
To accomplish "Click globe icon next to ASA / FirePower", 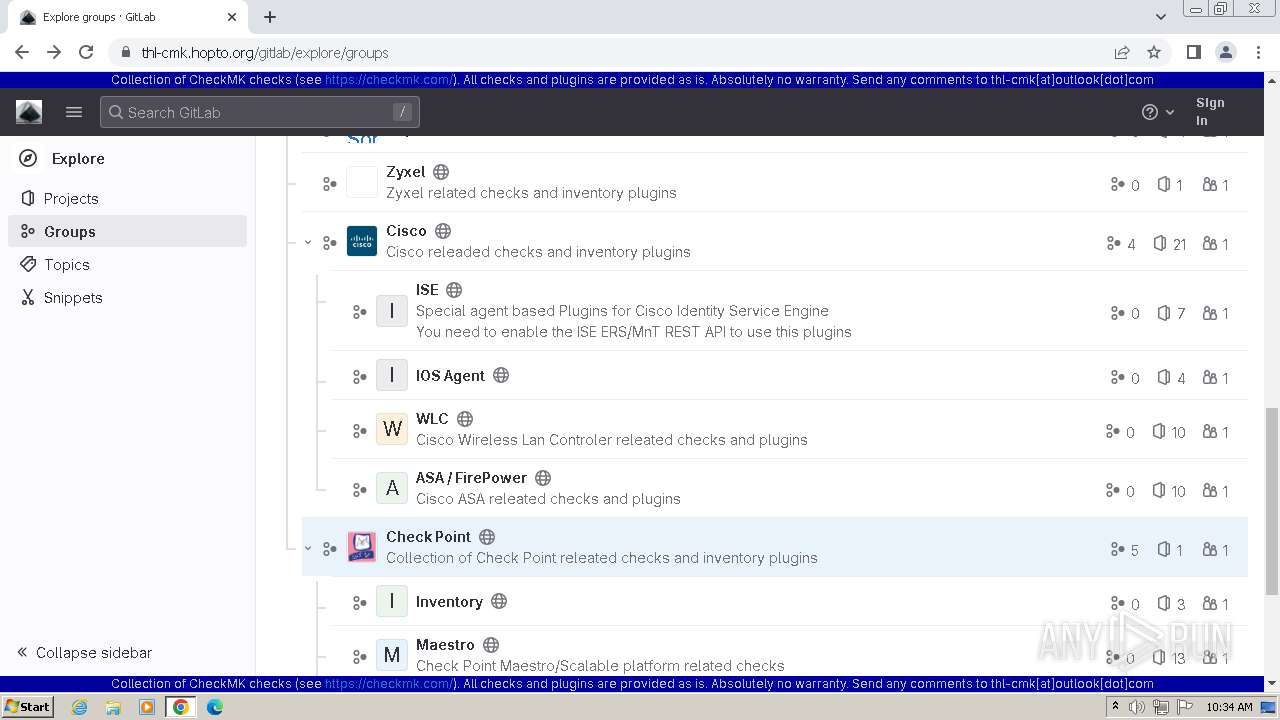I will coord(543,478).
